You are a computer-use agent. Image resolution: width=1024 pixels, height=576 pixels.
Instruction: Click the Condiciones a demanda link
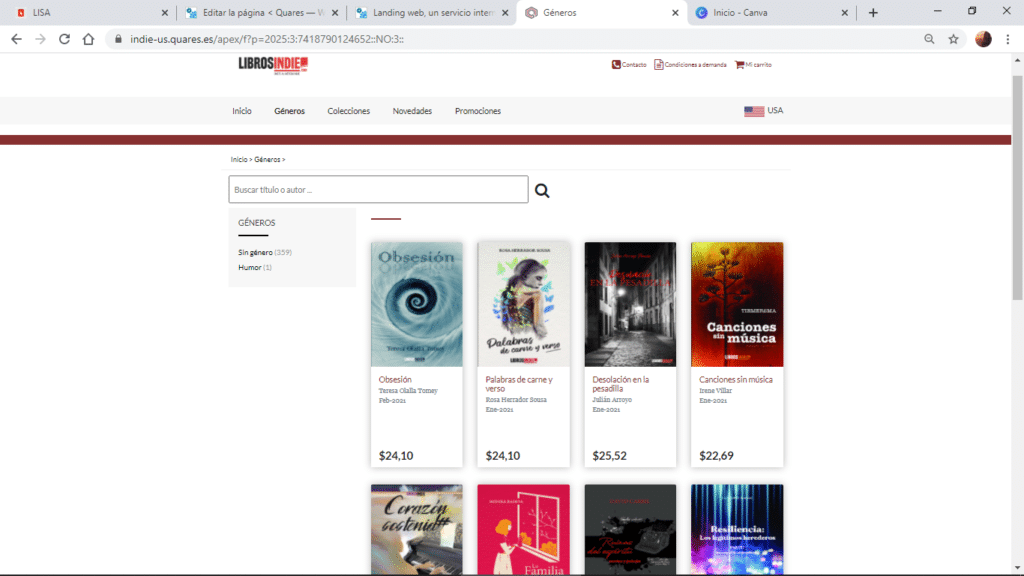point(696,65)
